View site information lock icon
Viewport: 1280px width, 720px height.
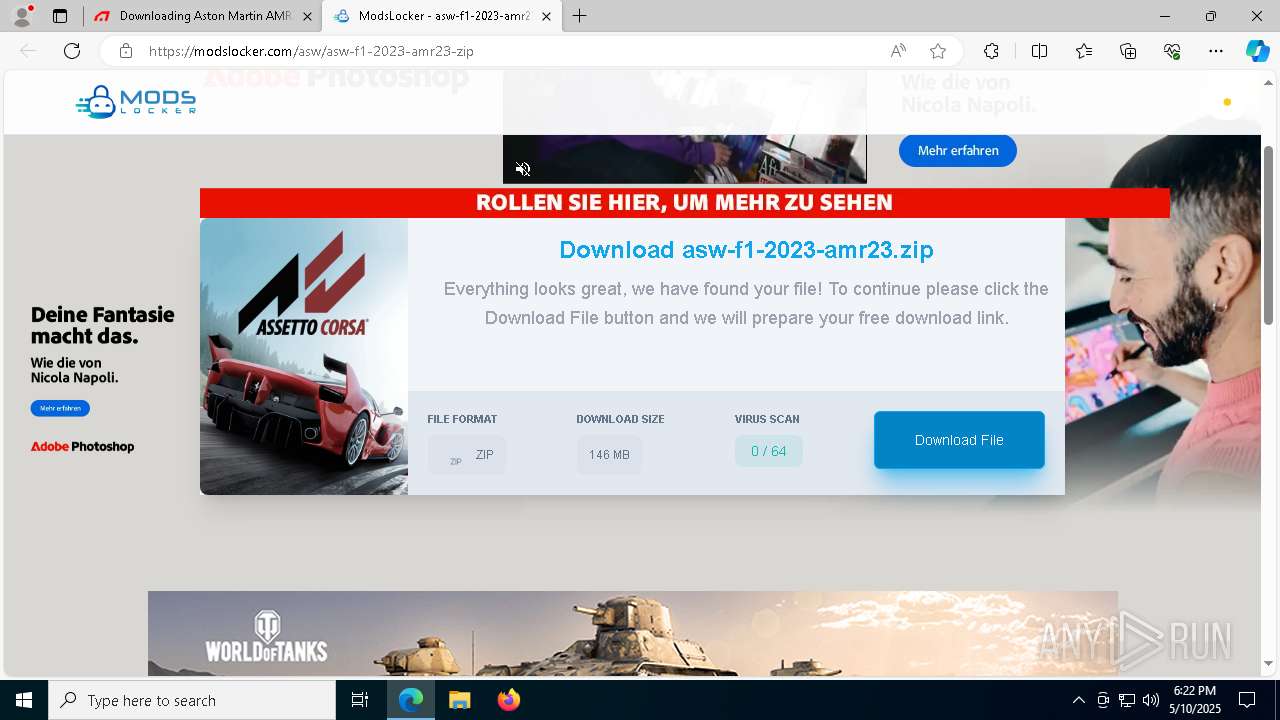[x=126, y=51]
